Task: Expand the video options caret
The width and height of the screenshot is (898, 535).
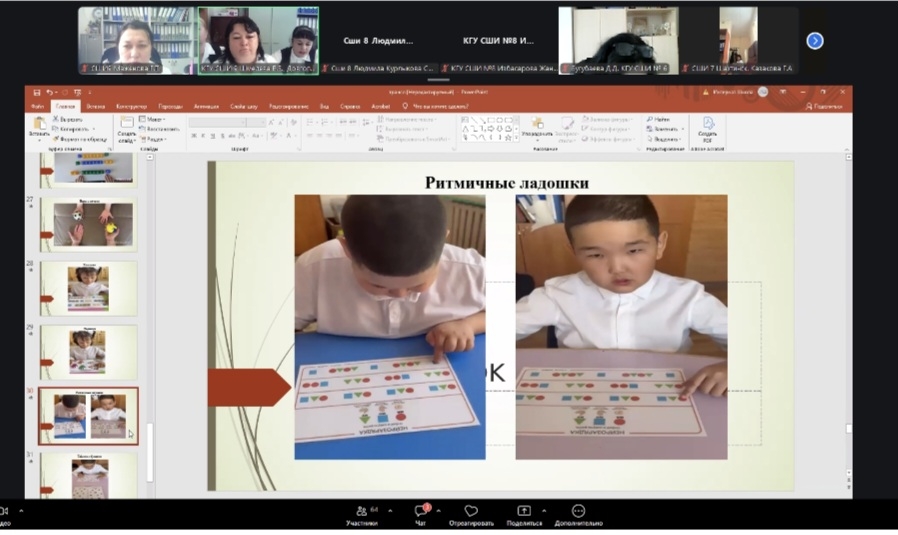Action: pos(20,511)
